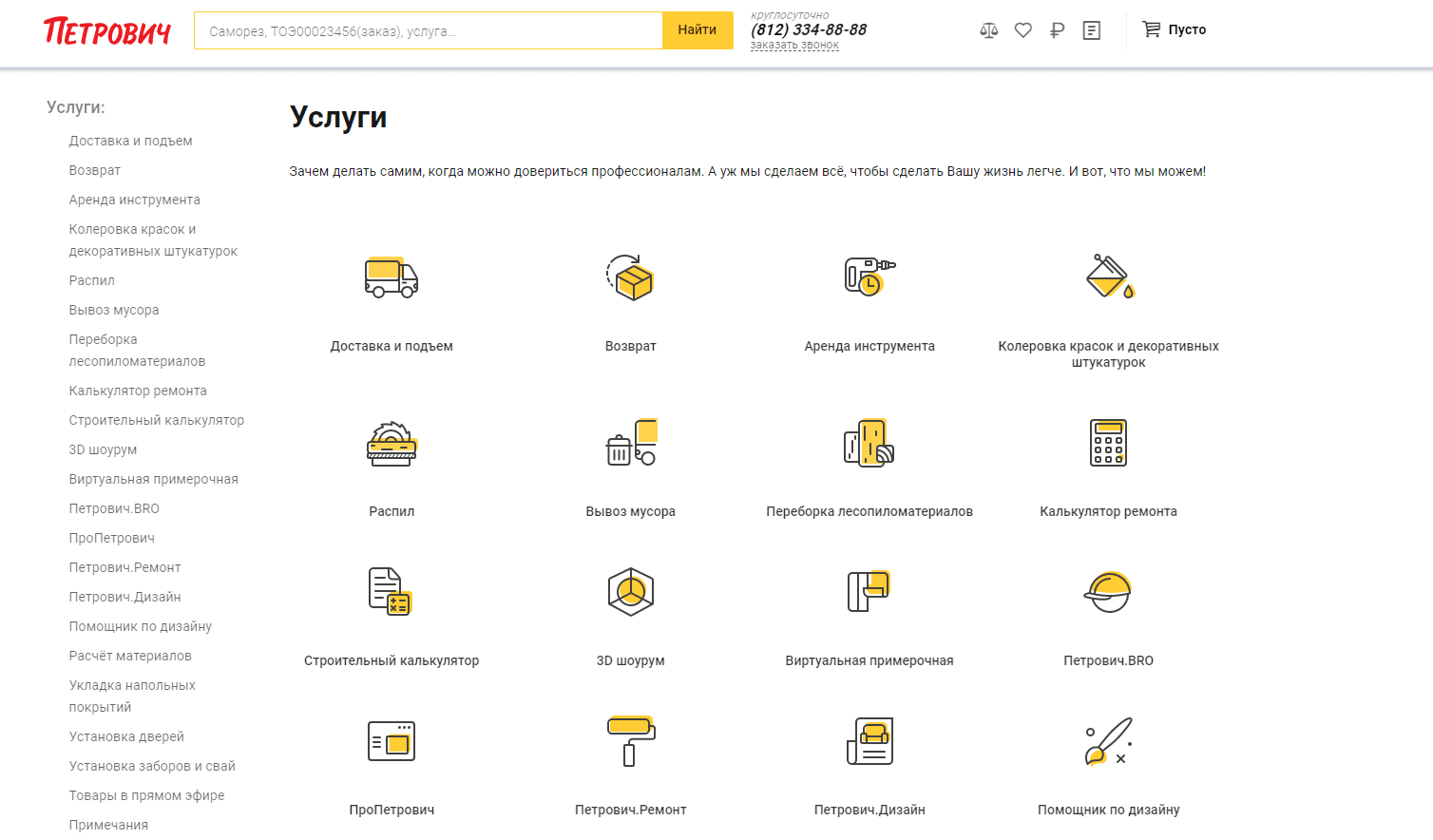This screenshot has height=840, width=1433.
Task: Select Петрович.BRO in sidebar
Action: pyautogui.click(x=114, y=508)
